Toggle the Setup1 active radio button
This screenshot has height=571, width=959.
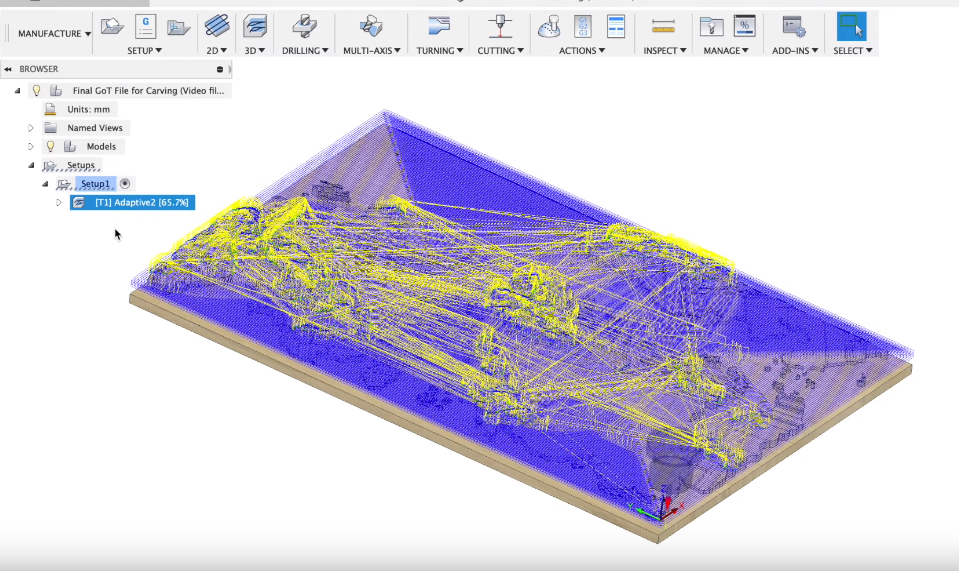(125, 183)
